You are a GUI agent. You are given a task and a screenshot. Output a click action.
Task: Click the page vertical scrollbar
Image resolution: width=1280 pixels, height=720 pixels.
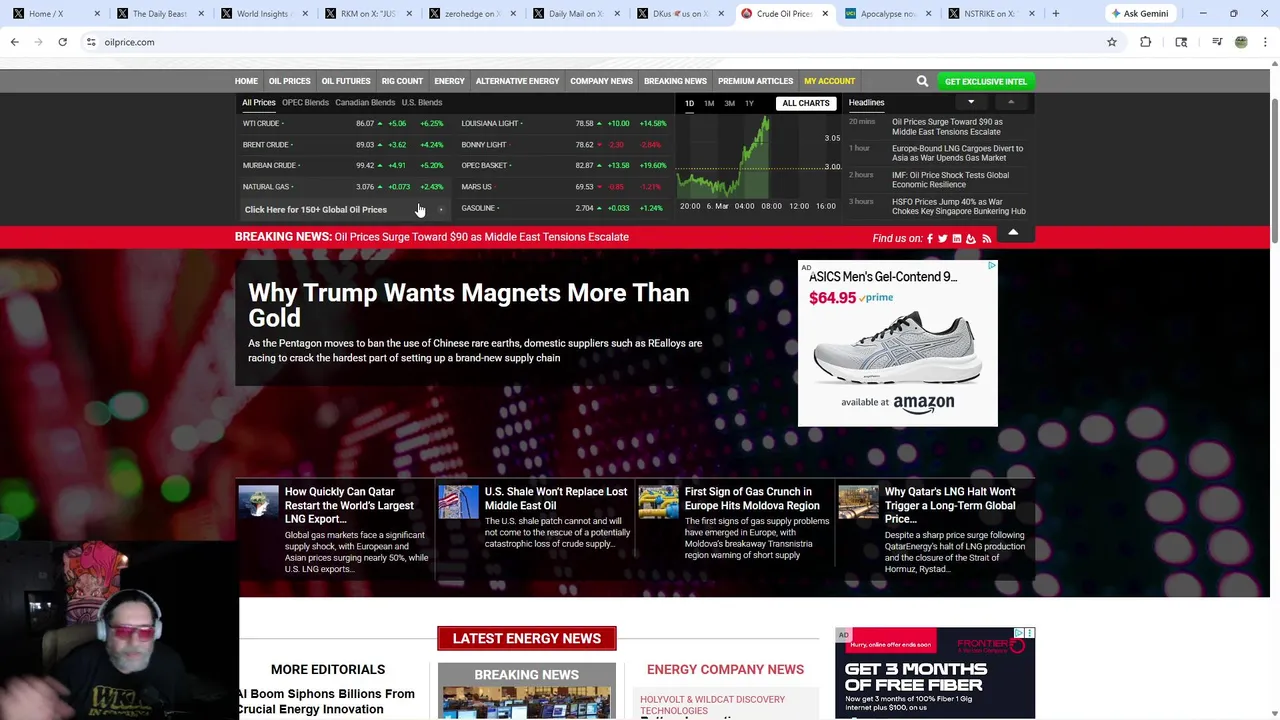point(1273,170)
